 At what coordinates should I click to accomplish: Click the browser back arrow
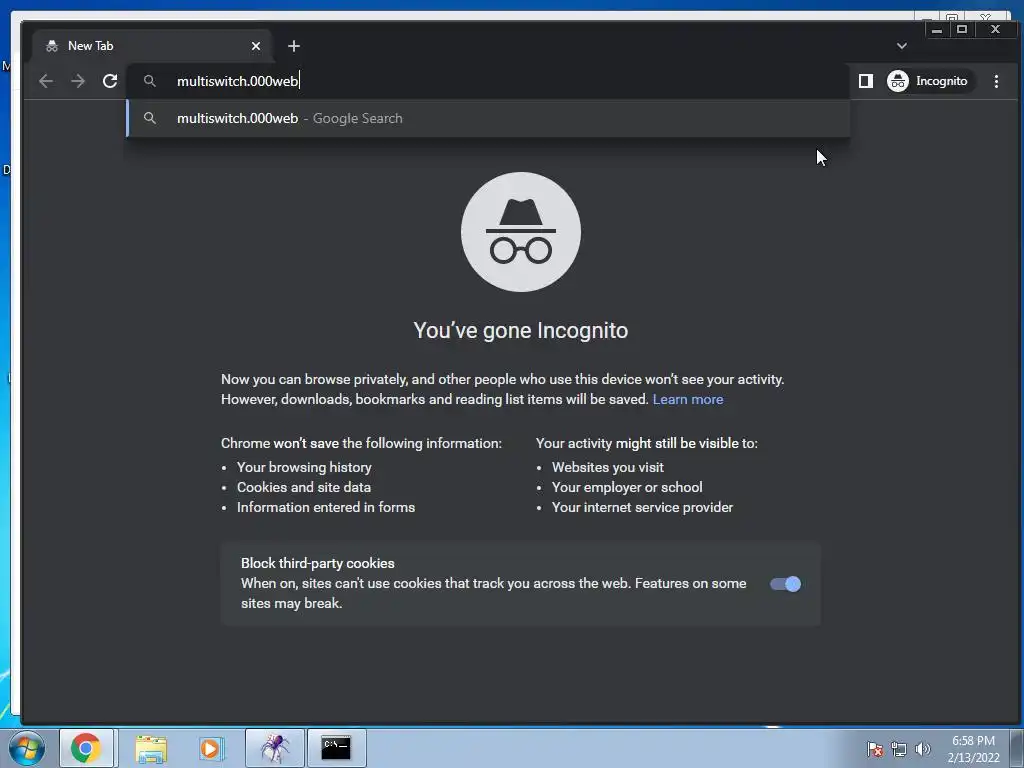46,81
